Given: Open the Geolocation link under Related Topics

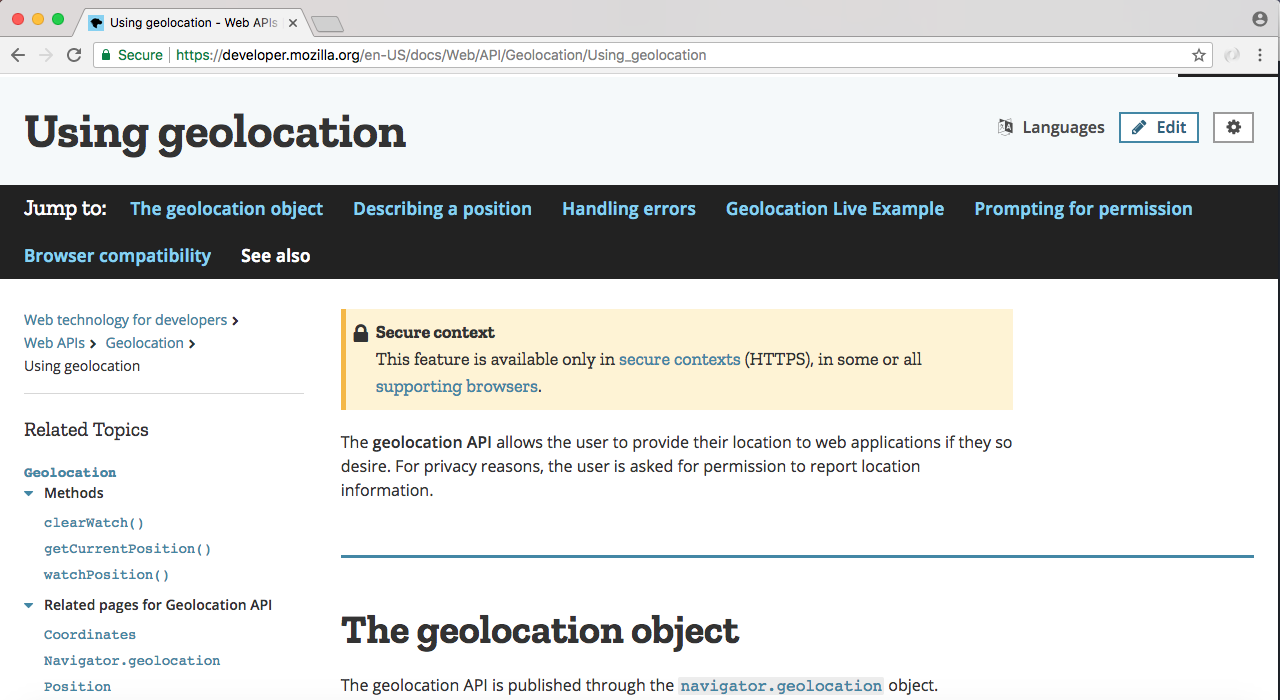Looking at the screenshot, I should pos(70,472).
